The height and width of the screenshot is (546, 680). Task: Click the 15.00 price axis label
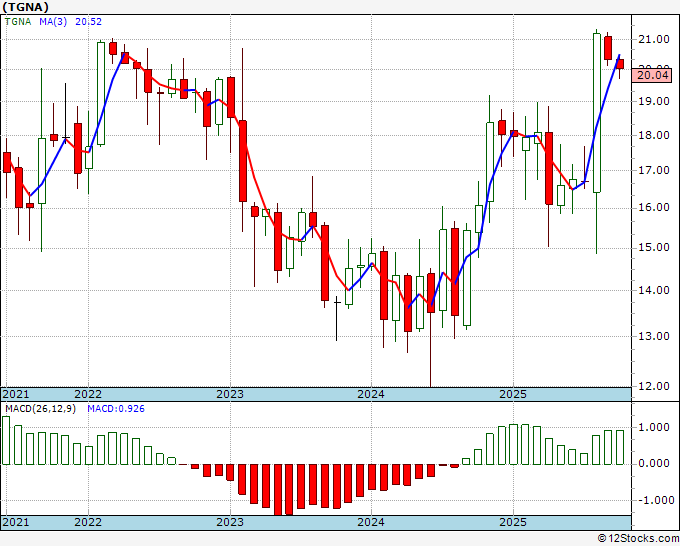654,248
